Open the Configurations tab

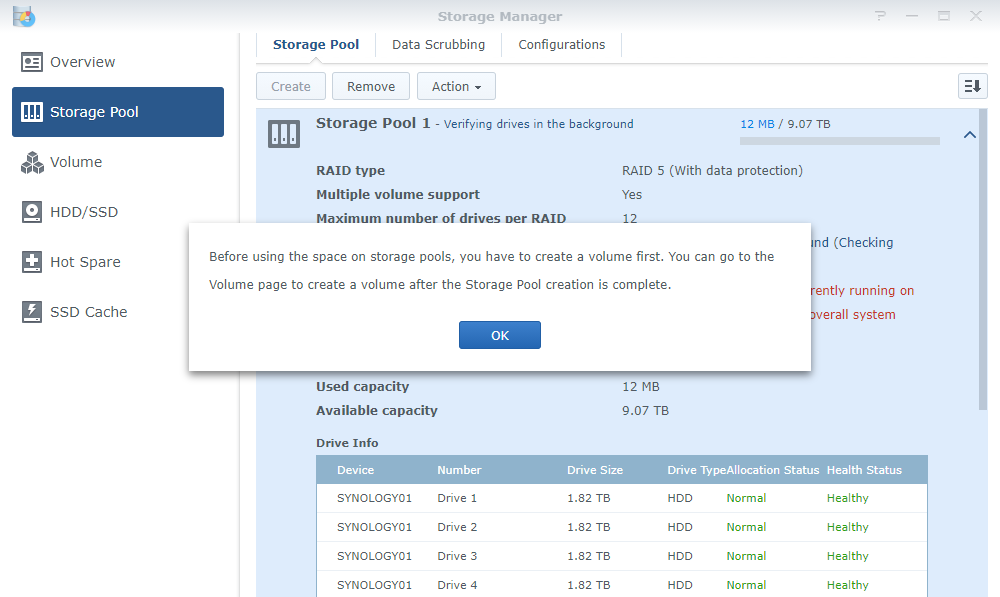(561, 45)
